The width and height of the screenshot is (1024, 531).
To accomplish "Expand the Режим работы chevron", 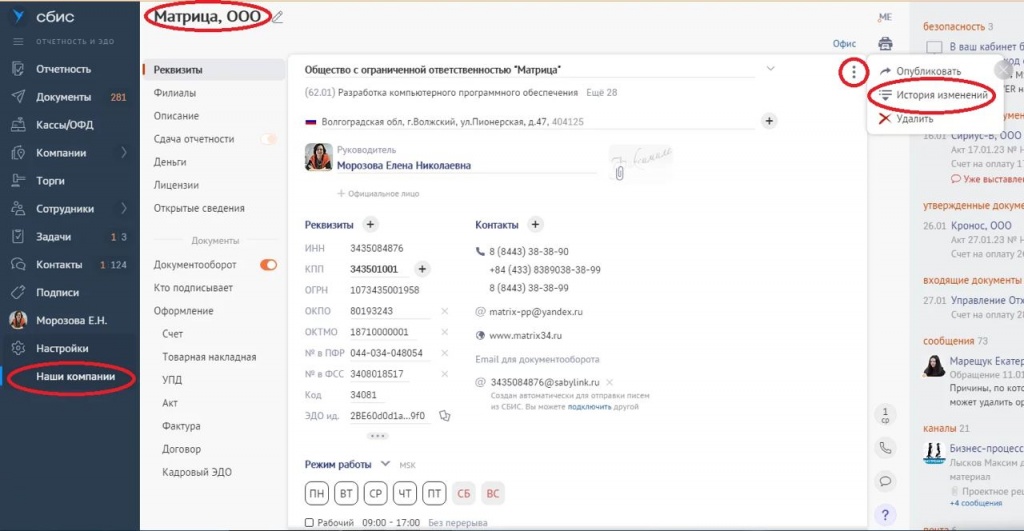I will (x=385, y=464).
